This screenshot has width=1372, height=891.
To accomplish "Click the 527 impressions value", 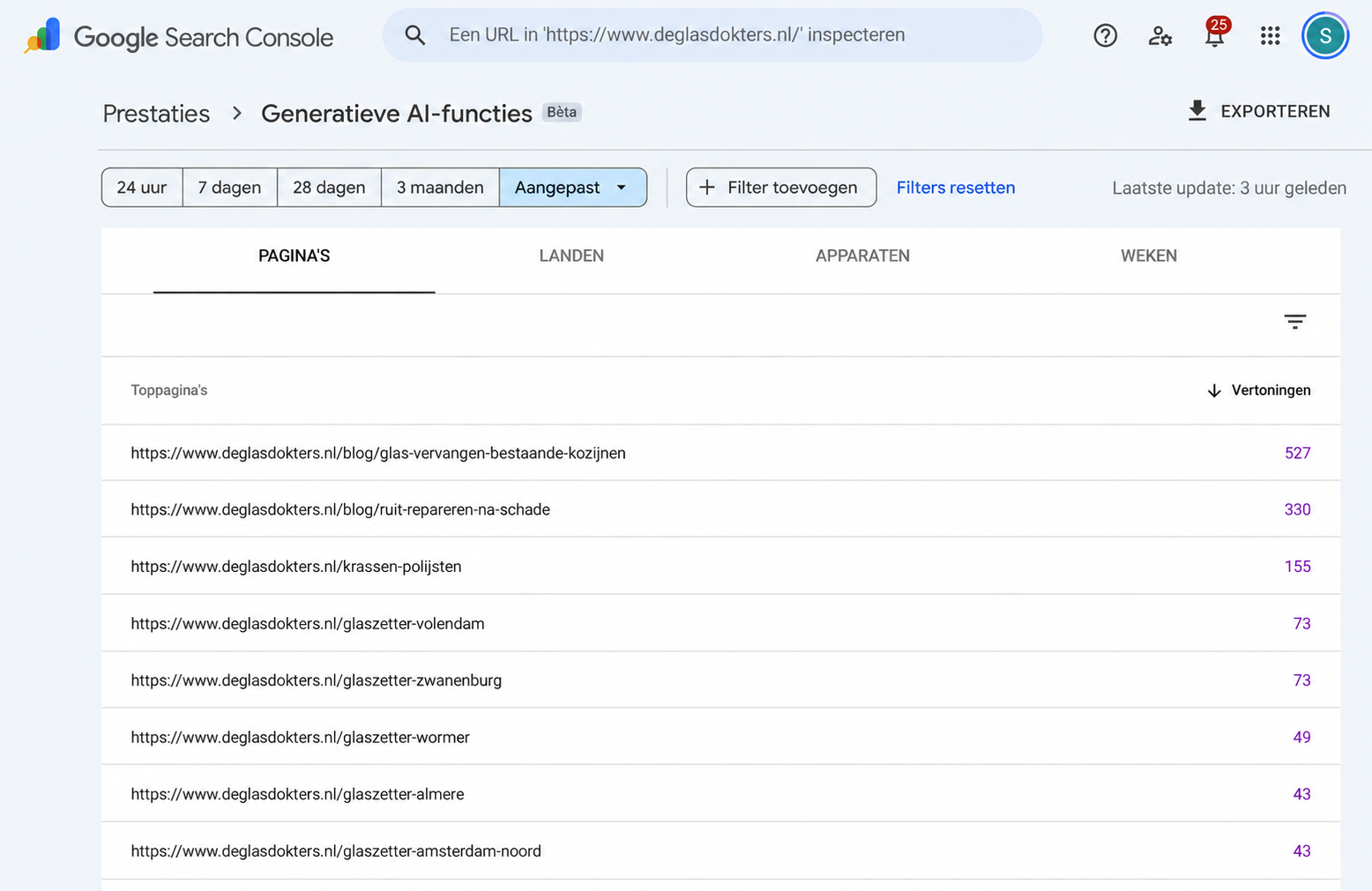I will (1297, 453).
